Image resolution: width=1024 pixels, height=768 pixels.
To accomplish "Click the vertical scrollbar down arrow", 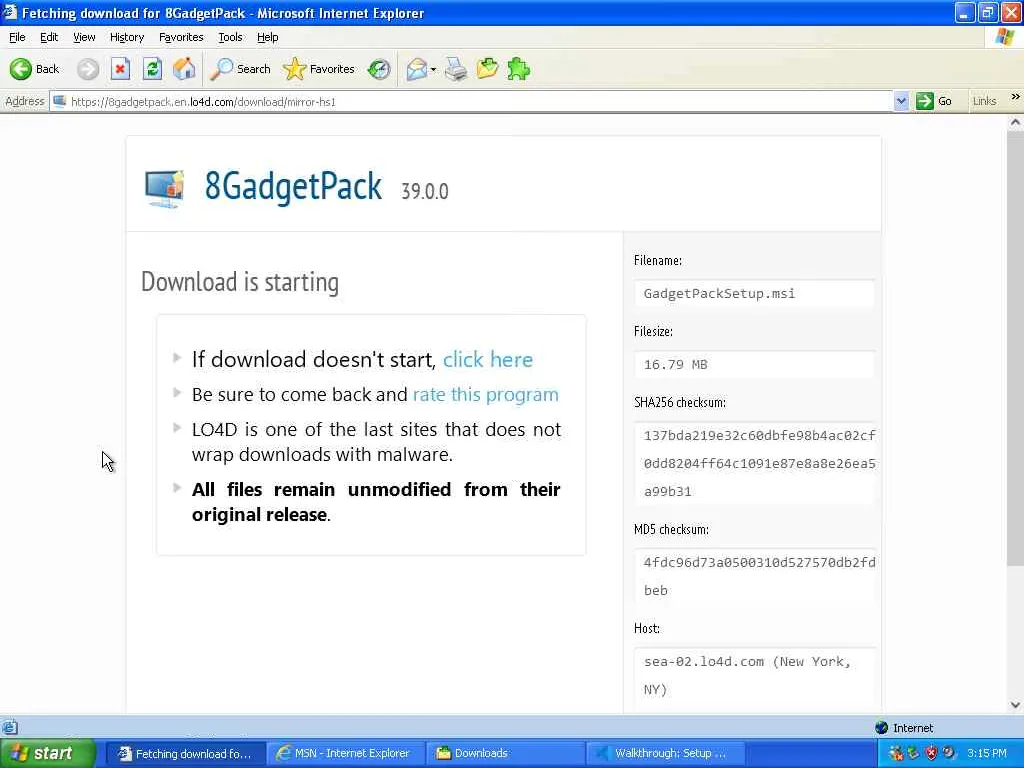I will point(1015,705).
